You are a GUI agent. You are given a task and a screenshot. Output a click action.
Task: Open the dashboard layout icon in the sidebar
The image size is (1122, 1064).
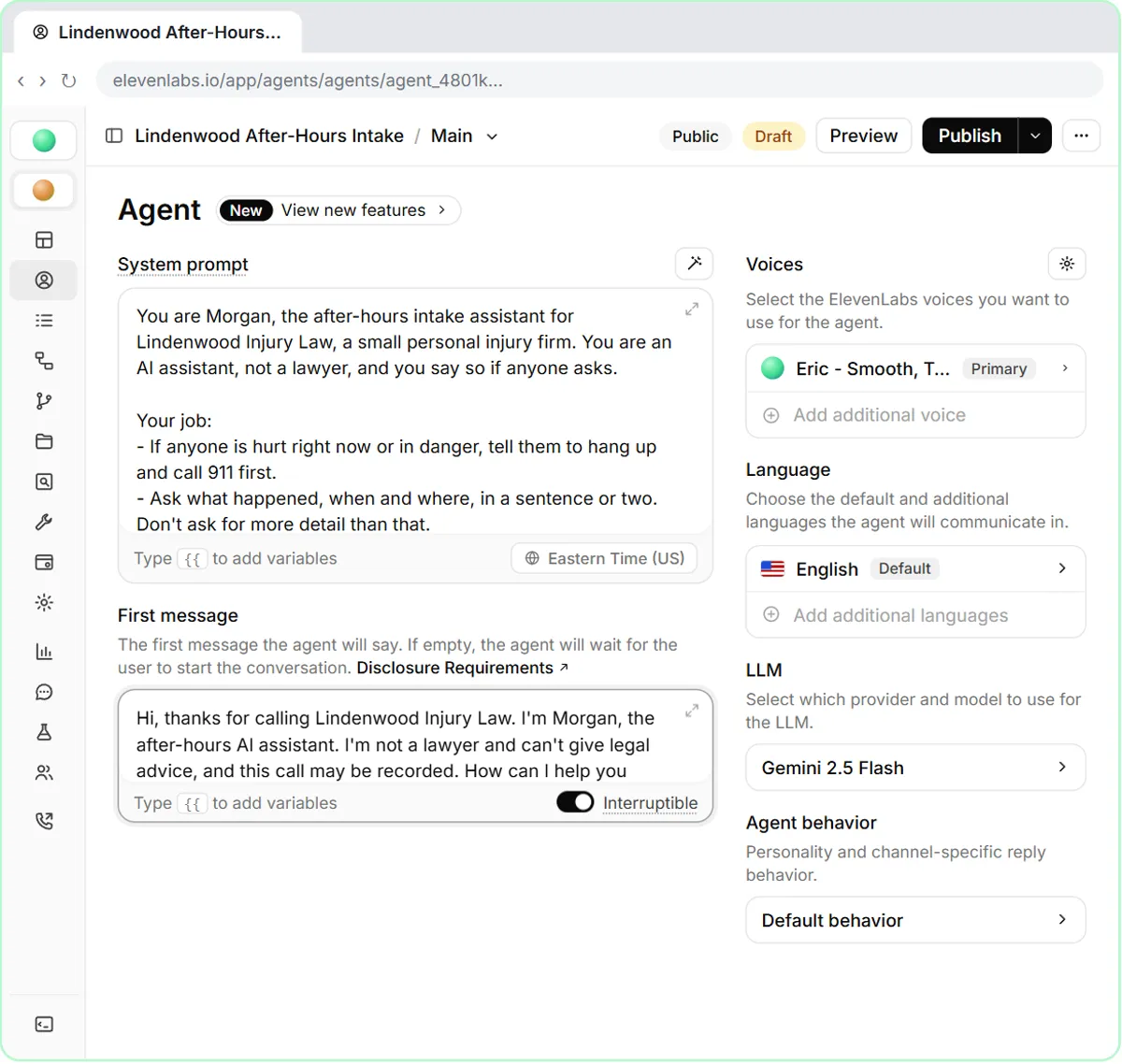coord(44,240)
